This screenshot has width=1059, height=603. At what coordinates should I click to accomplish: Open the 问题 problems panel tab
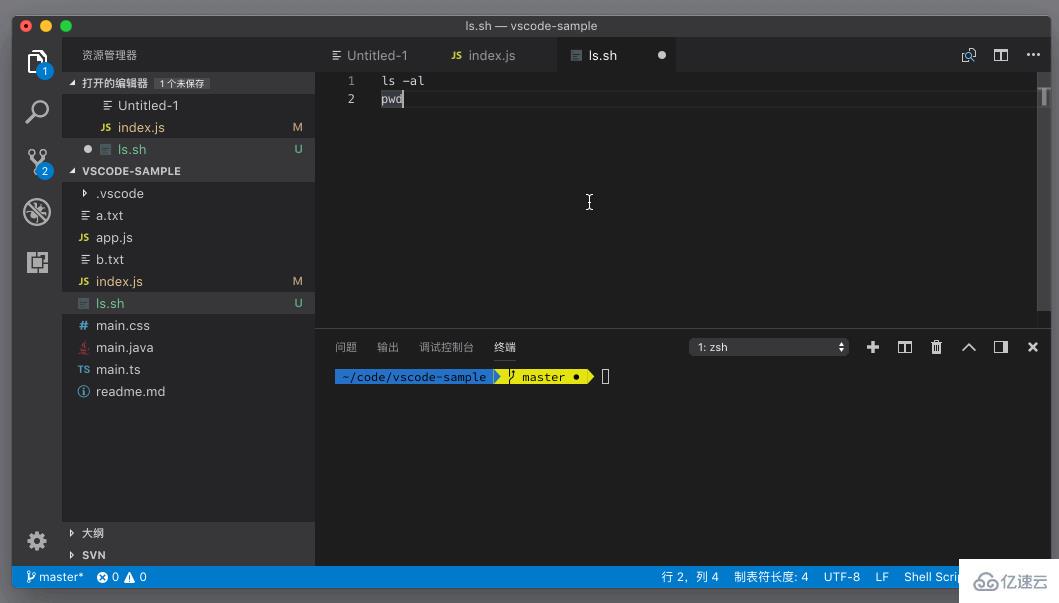(x=346, y=347)
